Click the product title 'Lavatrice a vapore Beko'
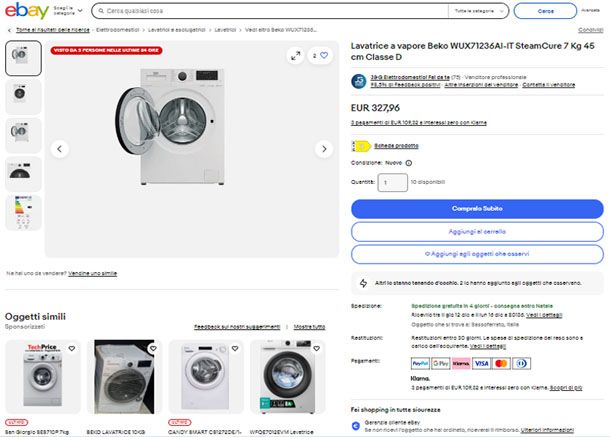This screenshot has height=437, width=610. [x=472, y=51]
